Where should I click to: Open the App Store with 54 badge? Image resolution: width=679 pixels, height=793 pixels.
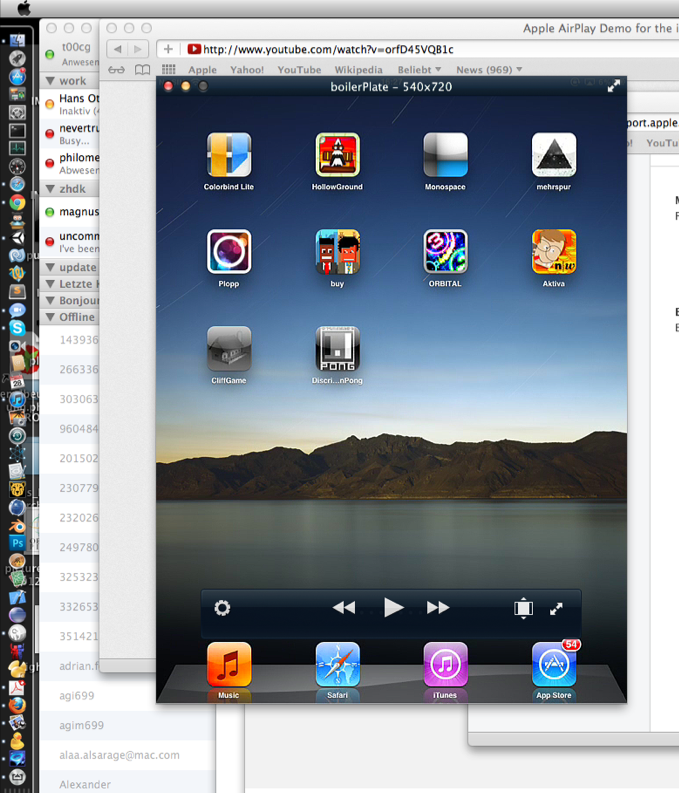coord(554,665)
